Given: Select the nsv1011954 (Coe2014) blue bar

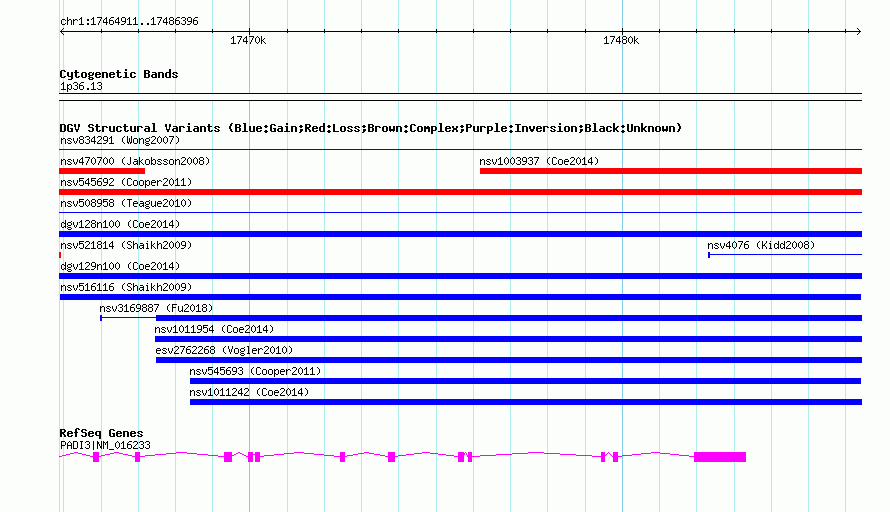Looking at the screenshot, I should [x=509, y=339].
